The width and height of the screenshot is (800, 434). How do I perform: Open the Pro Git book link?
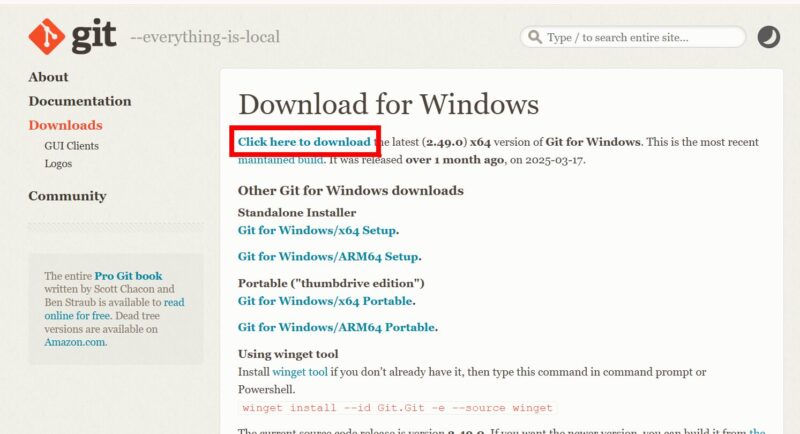[x=128, y=276]
